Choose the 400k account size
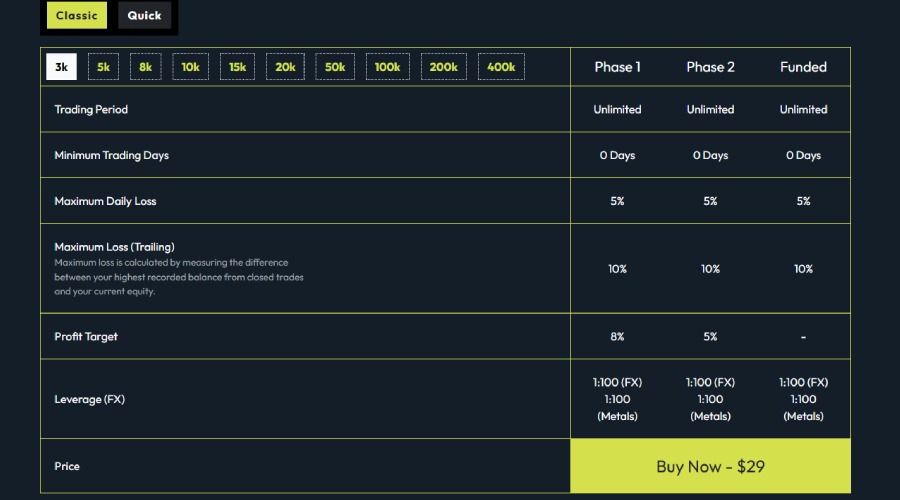The image size is (900, 500). pyautogui.click(x=501, y=67)
